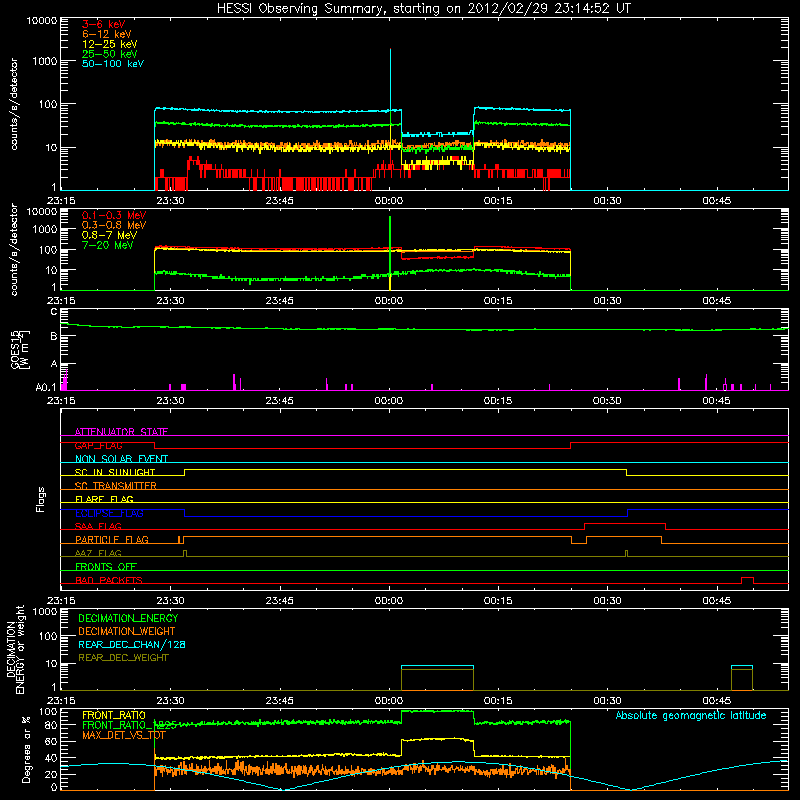Click the Absolute geomagnetic latitude label
800x800 pixels.
click(691, 715)
